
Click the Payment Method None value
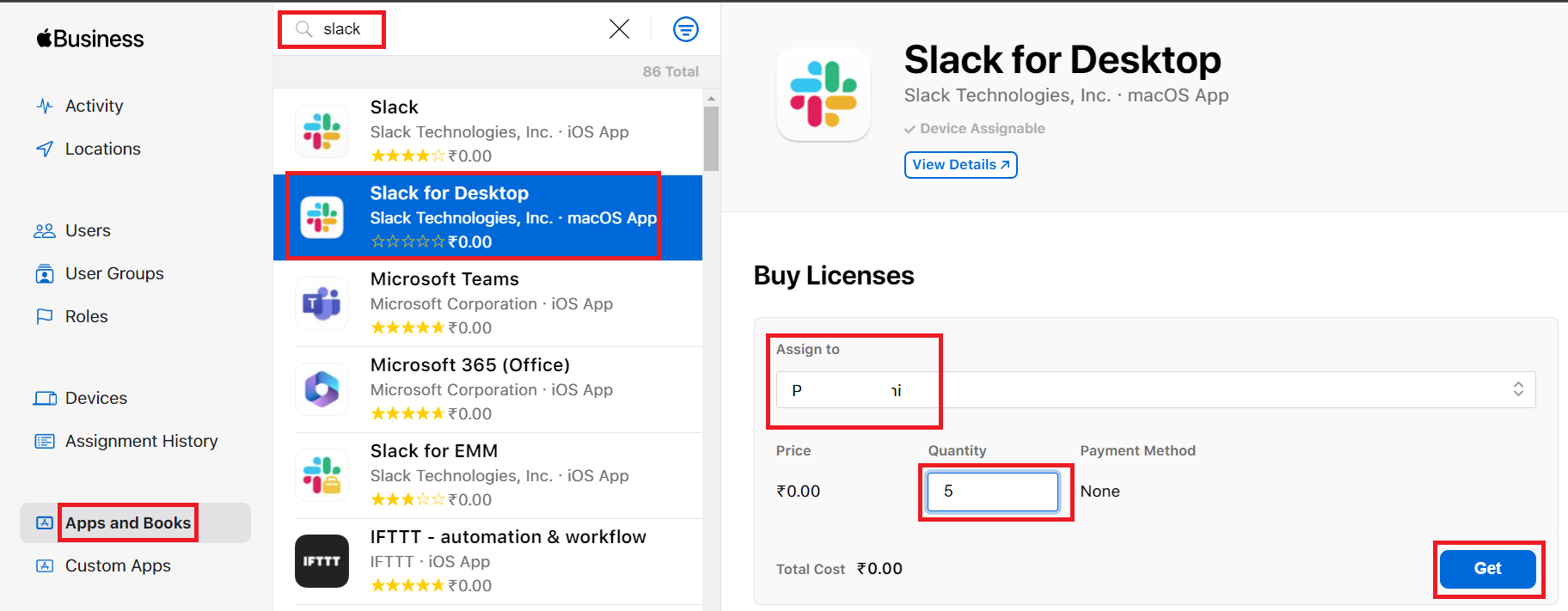pyautogui.click(x=1099, y=492)
